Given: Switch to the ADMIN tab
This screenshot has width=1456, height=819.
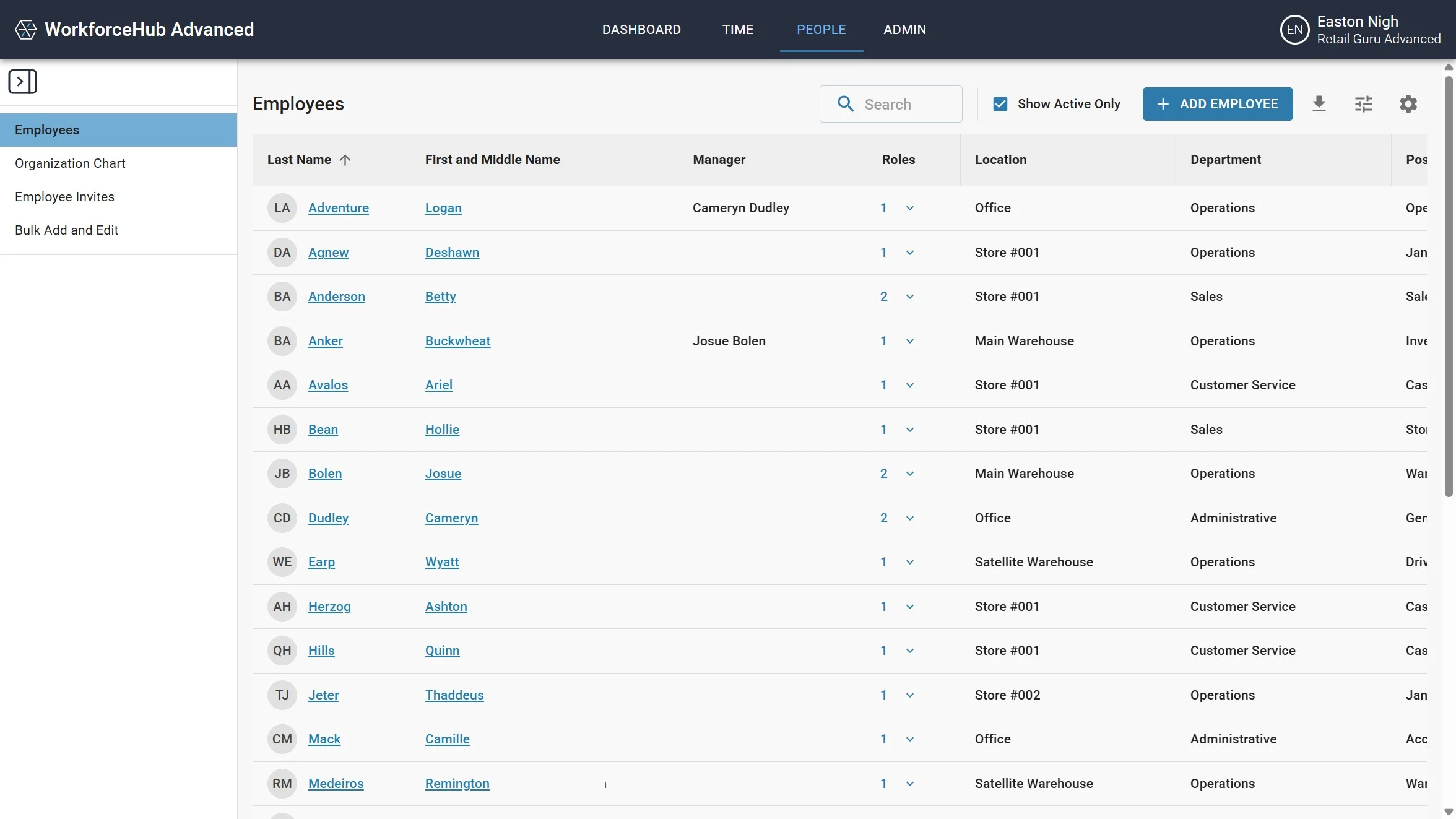Looking at the screenshot, I should pos(904,30).
